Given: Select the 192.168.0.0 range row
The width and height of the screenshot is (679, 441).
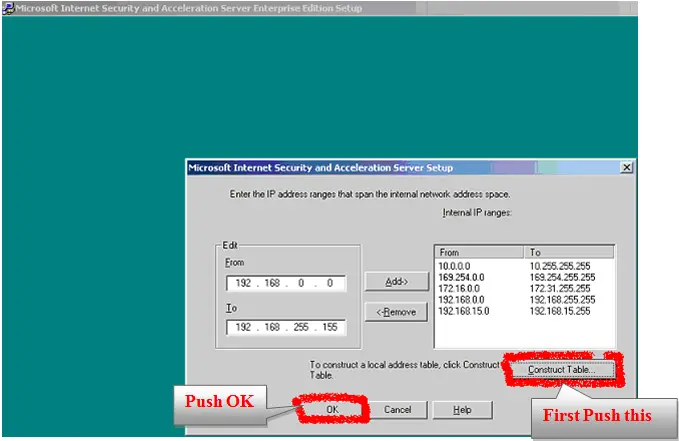Looking at the screenshot, I should click(x=524, y=300).
